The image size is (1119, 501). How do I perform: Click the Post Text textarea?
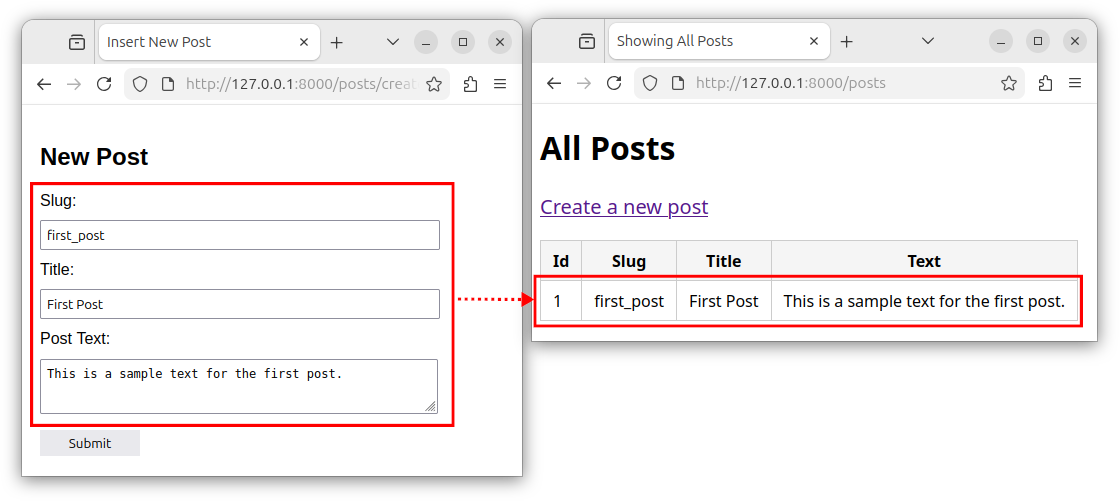[238, 386]
